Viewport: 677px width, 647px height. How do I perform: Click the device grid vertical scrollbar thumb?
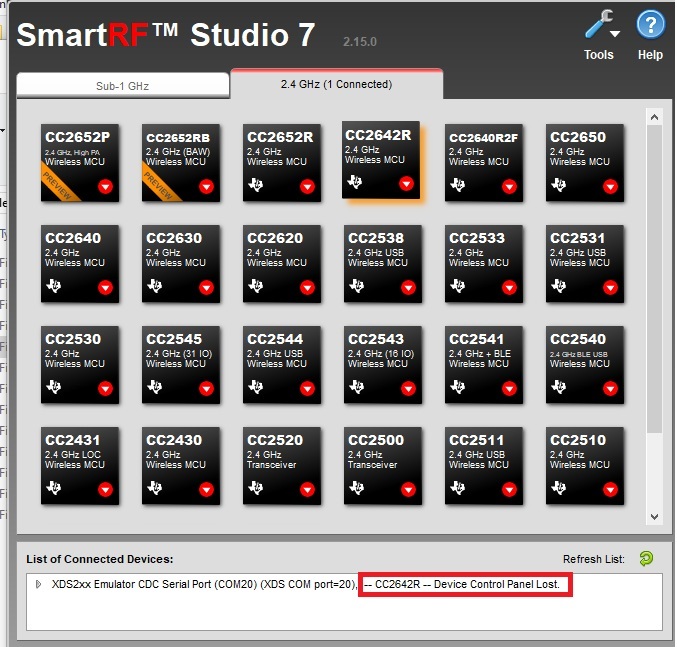(655, 279)
